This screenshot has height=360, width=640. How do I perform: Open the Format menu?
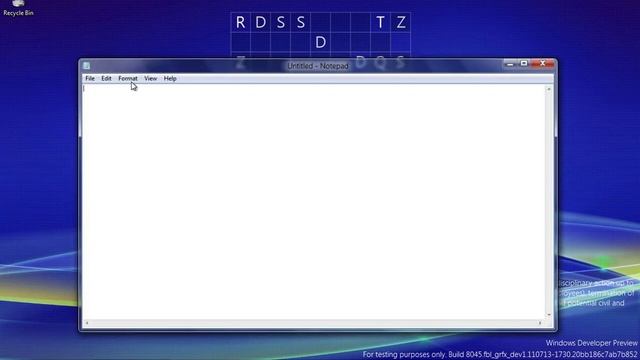tap(128, 78)
